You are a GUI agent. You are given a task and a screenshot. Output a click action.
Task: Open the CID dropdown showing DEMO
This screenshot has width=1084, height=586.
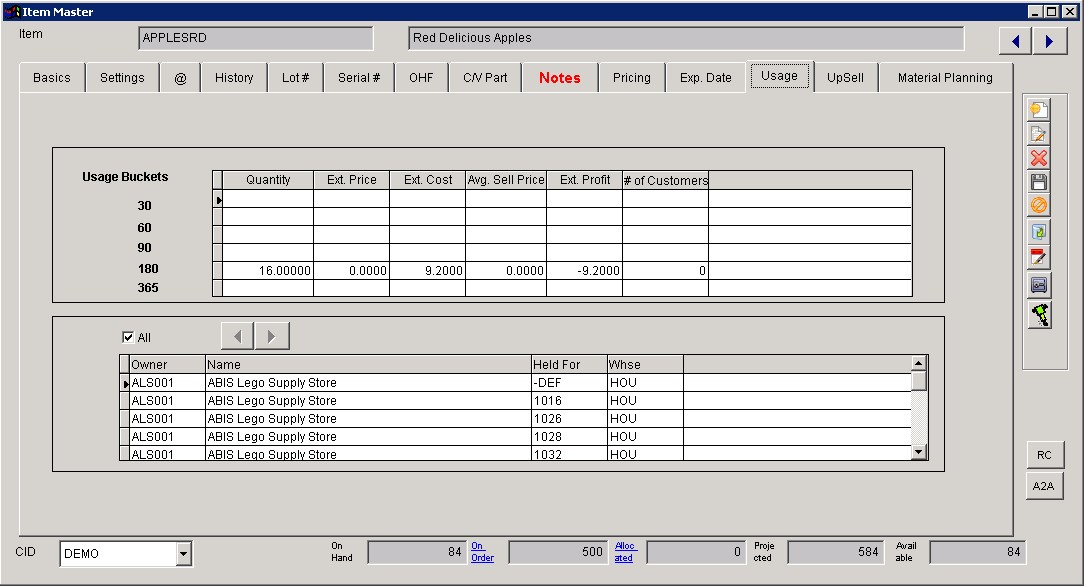coord(183,553)
